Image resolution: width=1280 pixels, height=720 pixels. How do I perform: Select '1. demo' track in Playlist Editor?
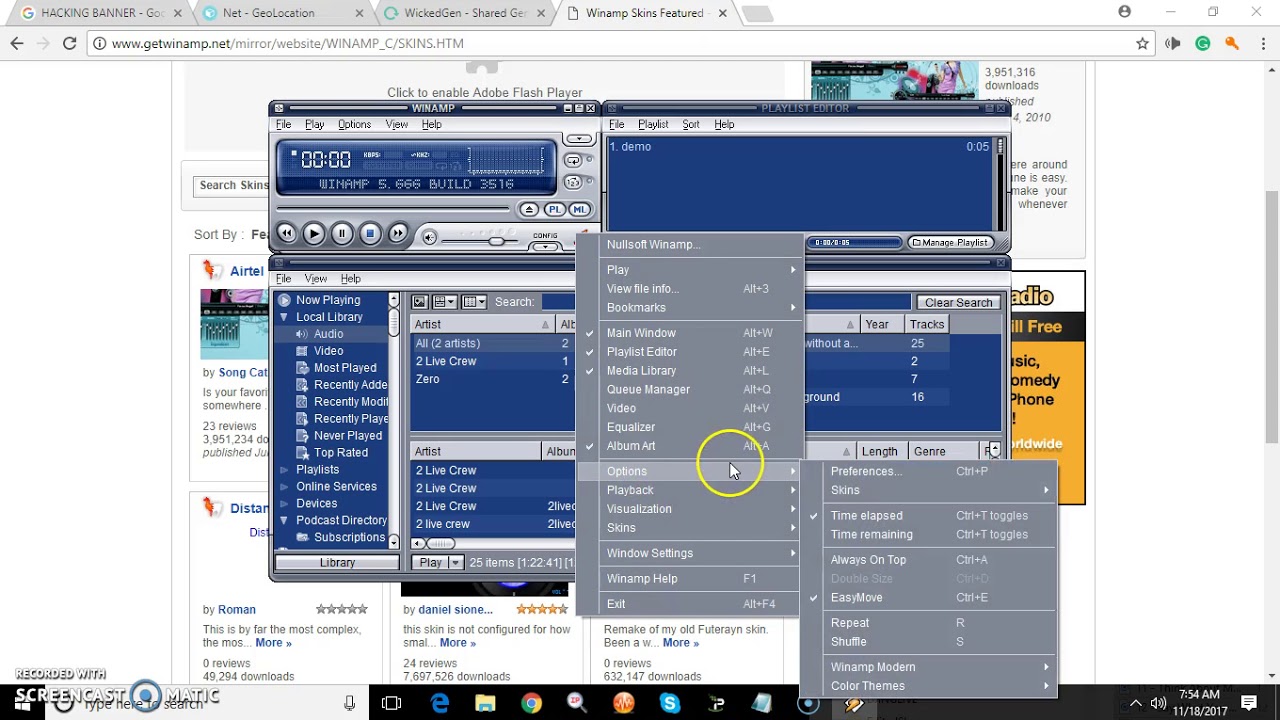pos(800,147)
